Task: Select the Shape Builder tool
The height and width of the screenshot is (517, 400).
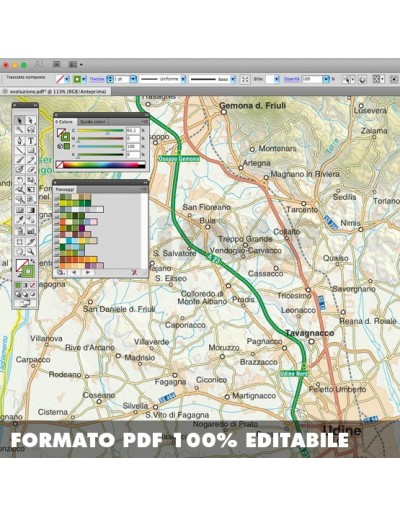Action: pos(20,199)
